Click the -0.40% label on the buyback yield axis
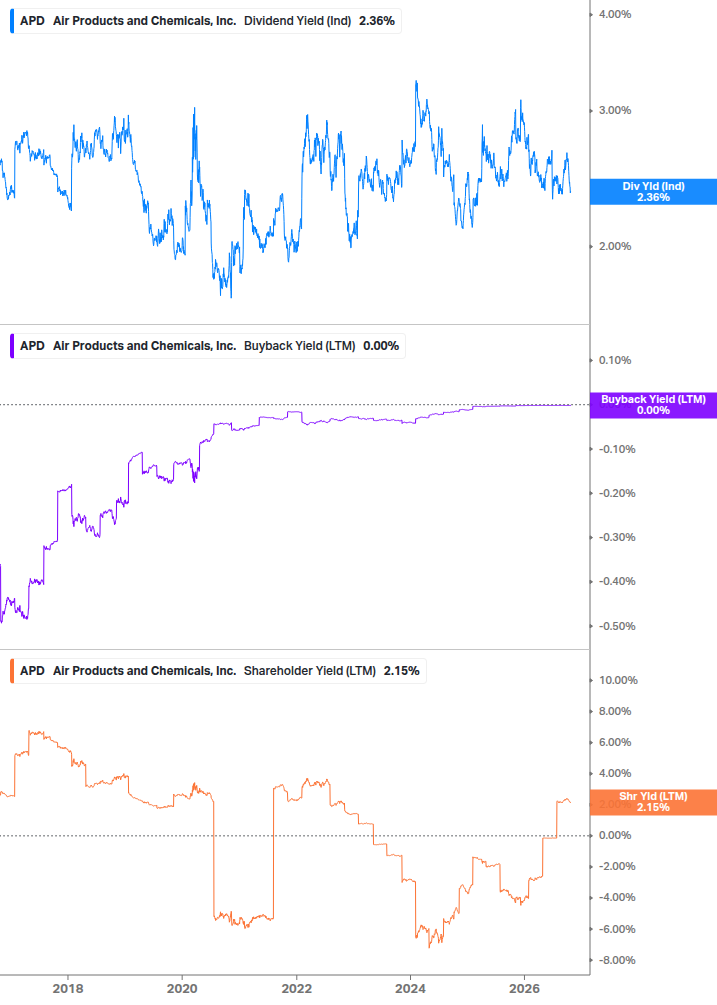Viewport: 717px width, 1005px height. [x=617, y=581]
